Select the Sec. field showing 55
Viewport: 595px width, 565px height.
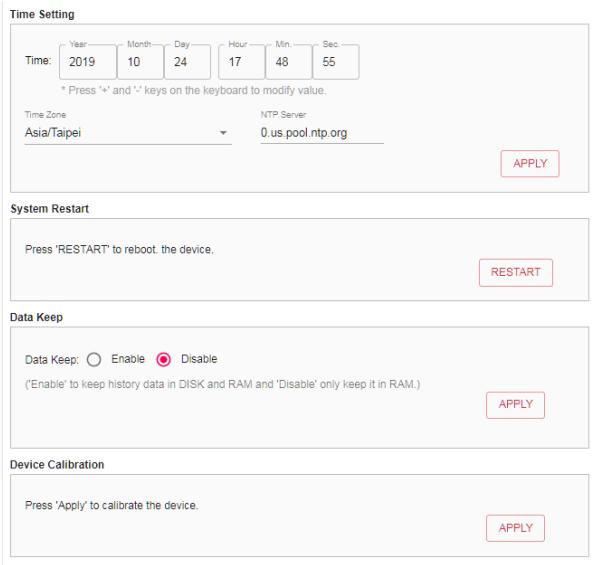coord(336,62)
